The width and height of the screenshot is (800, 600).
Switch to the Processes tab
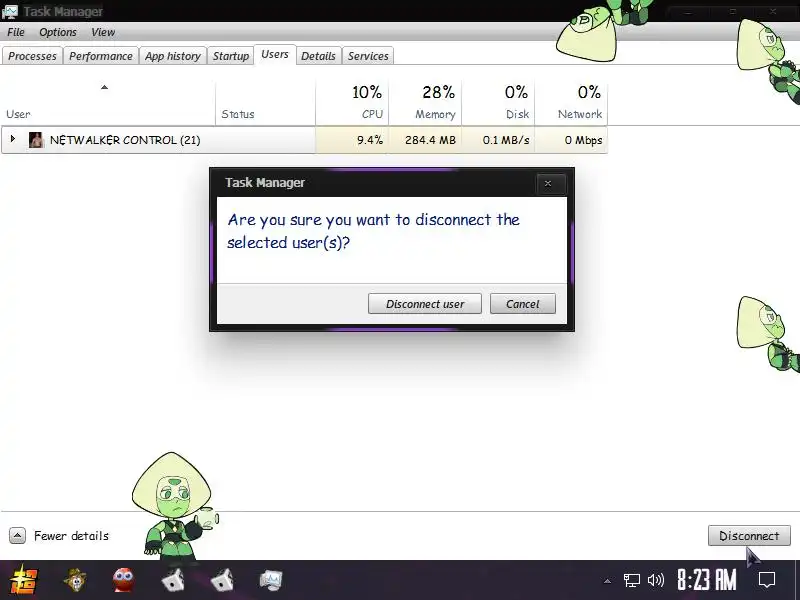point(32,56)
